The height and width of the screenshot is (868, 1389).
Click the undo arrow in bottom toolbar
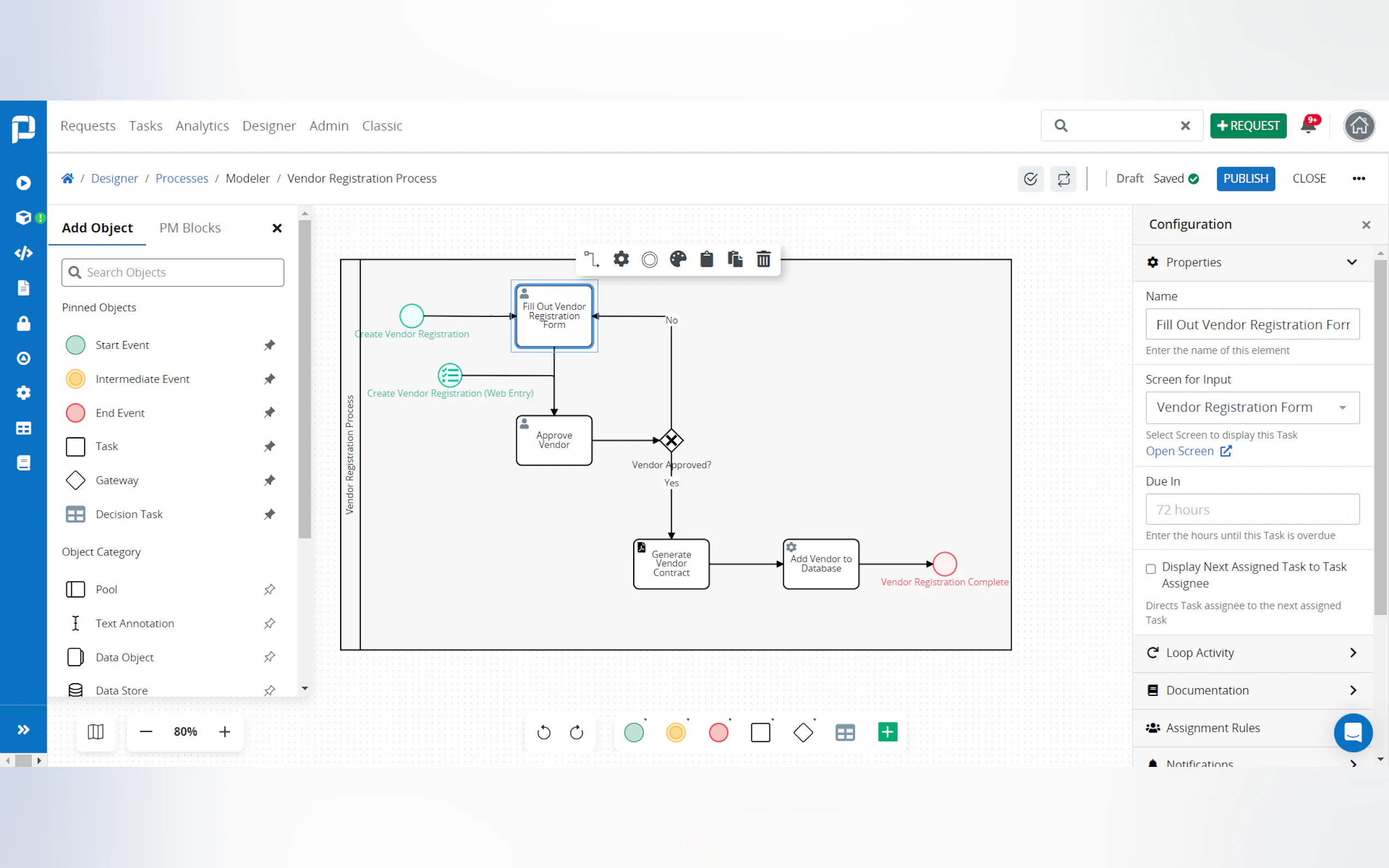543,732
